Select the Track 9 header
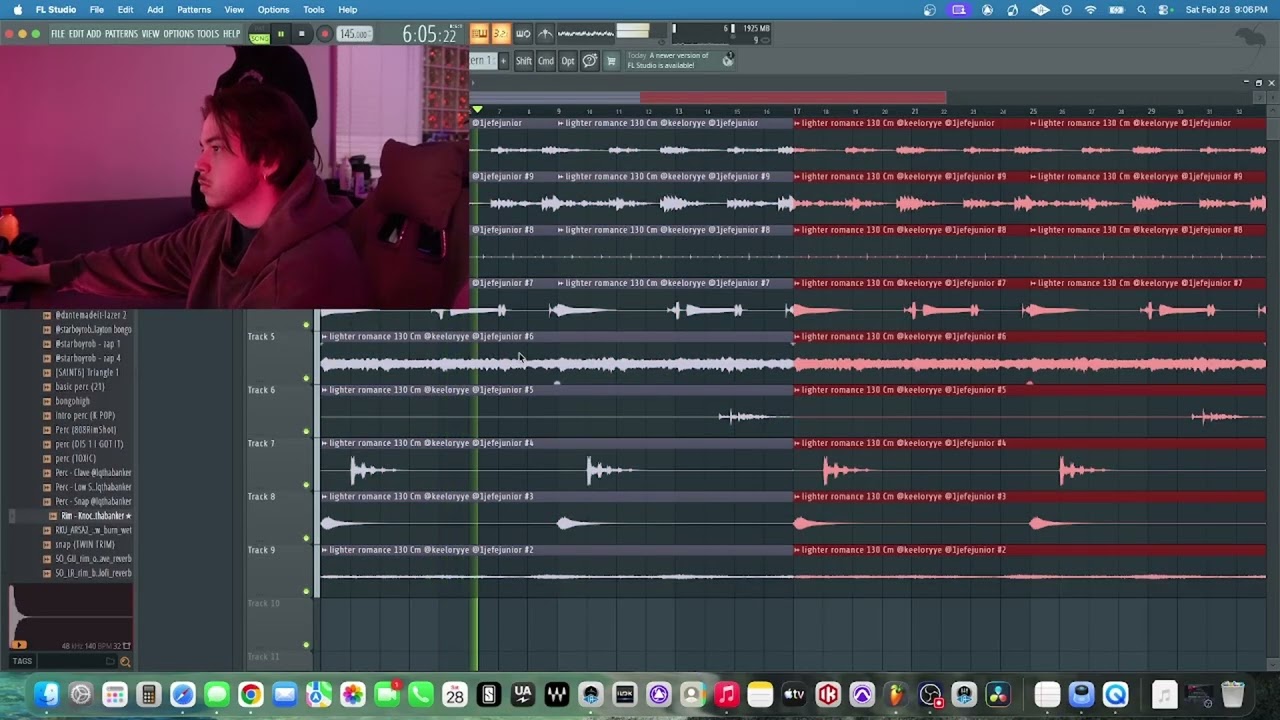 pos(280,570)
